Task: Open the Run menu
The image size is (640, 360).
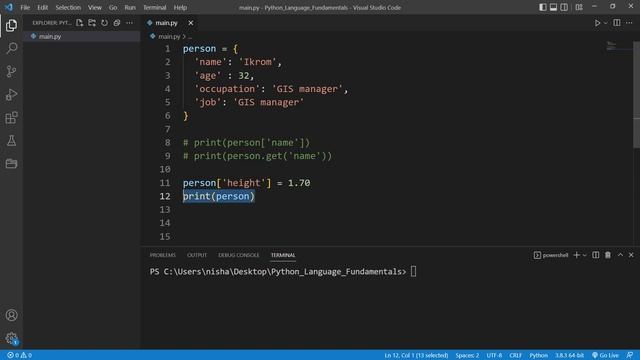Action: pos(130,7)
